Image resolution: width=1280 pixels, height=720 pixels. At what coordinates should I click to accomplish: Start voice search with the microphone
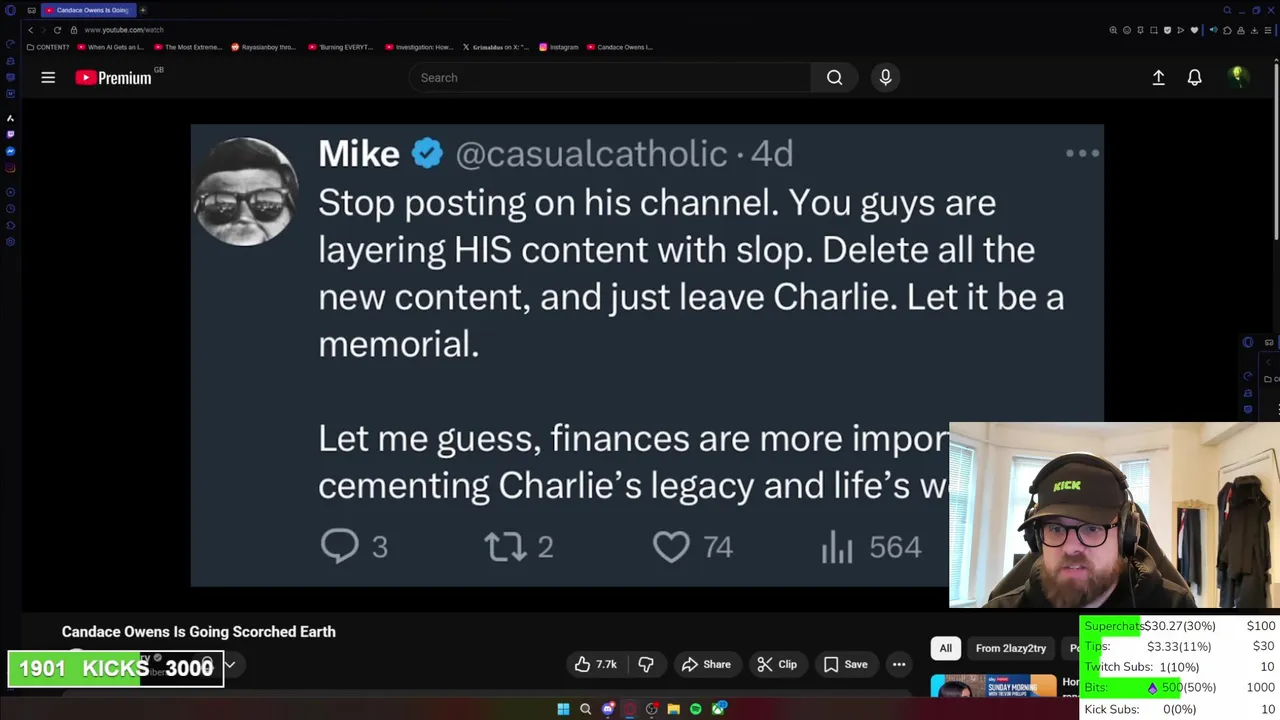[885, 77]
